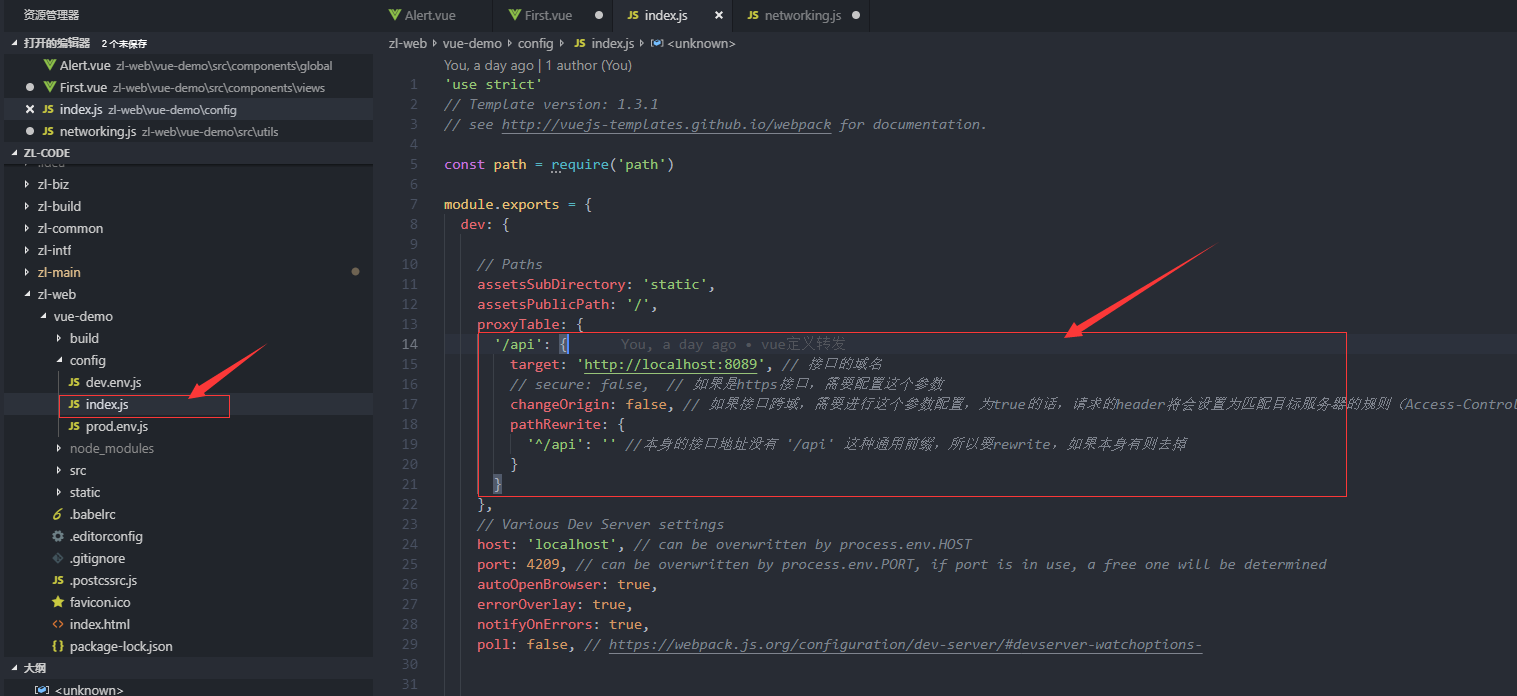1517x696 pixels.
Task: Open the networking.js editor tab
Action: tap(803, 15)
